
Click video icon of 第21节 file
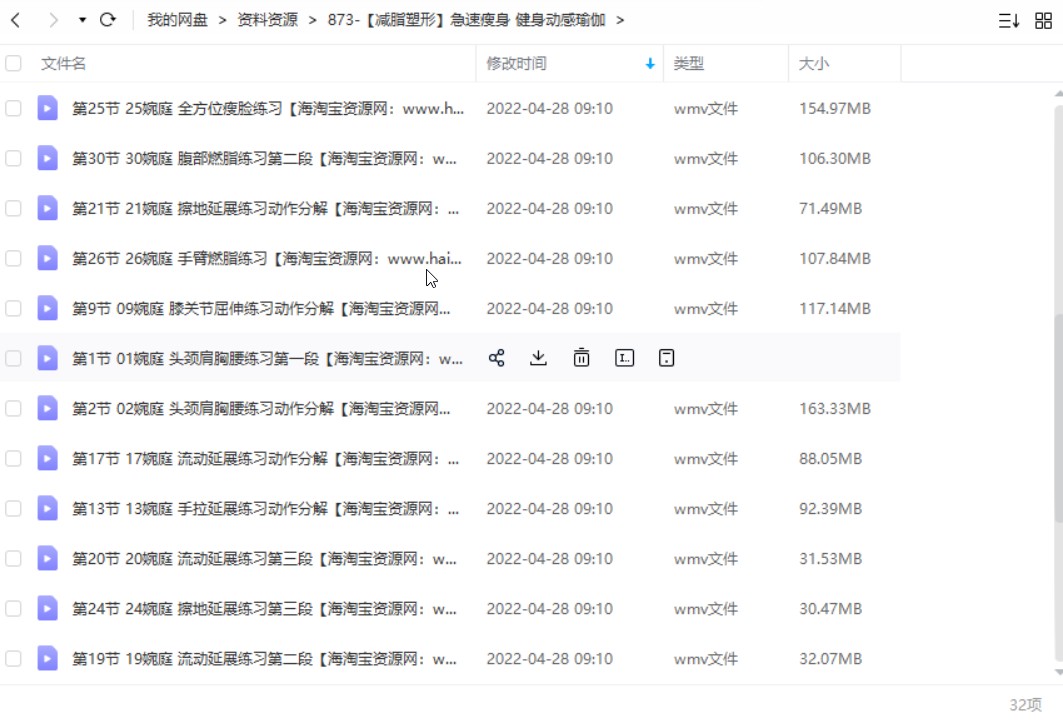tap(47, 208)
